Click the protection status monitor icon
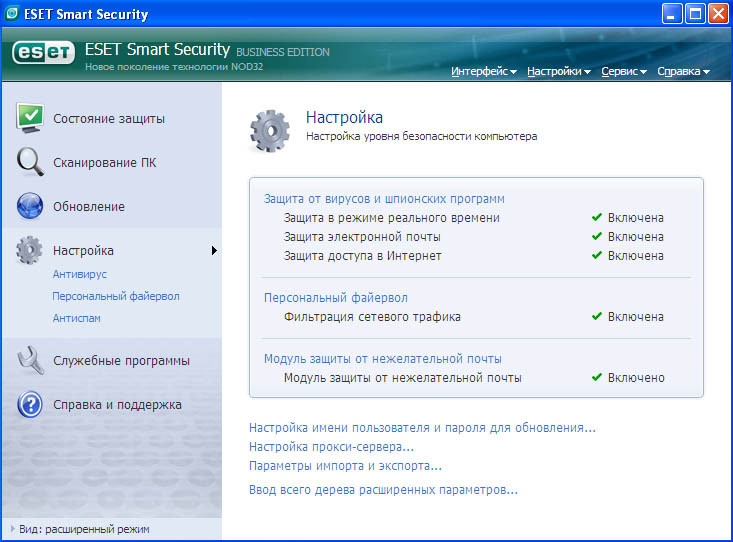Image resolution: width=733 pixels, height=542 pixels. 30,118
